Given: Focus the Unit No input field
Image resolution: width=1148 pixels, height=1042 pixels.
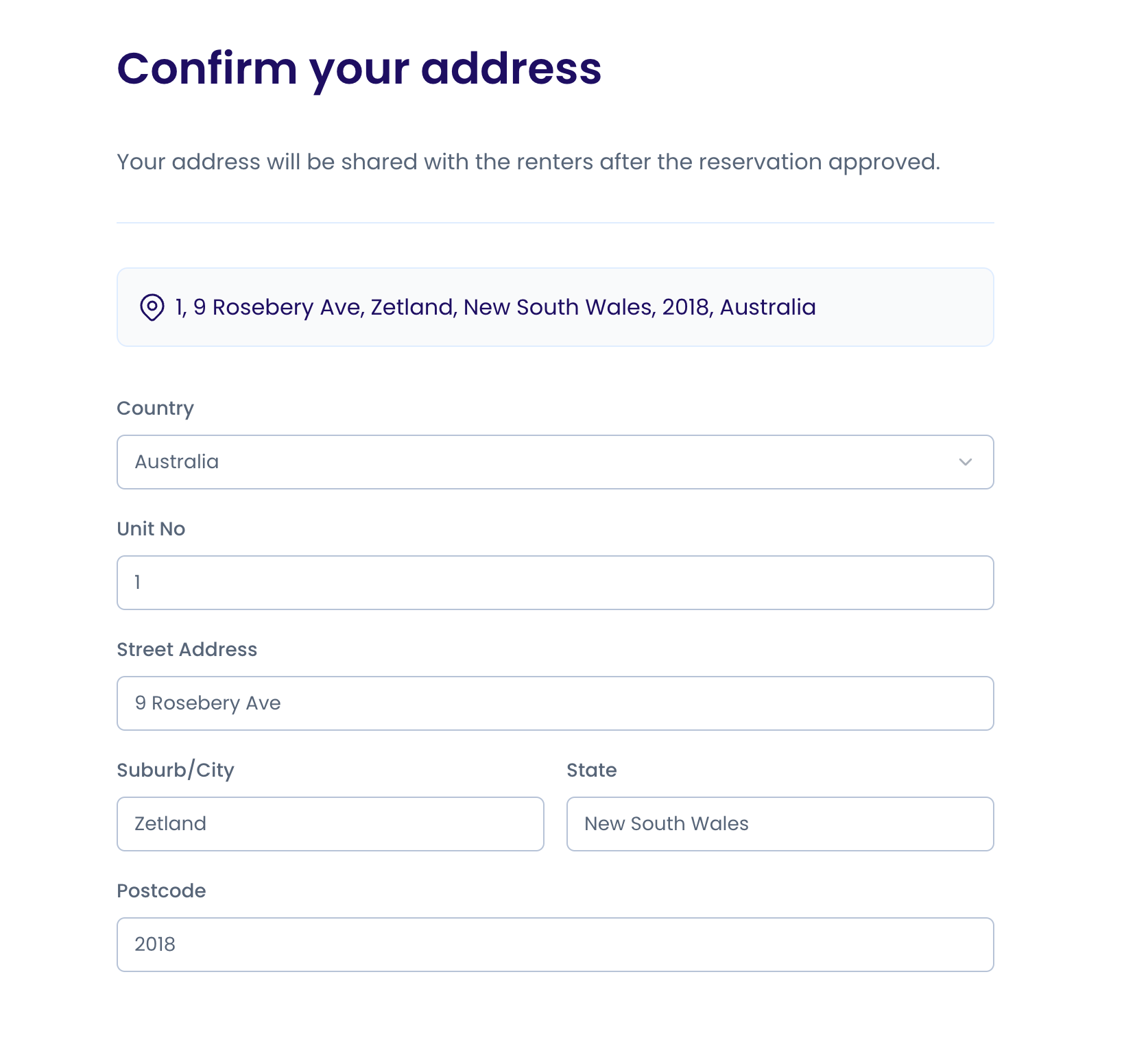Looking at the screenshot, I should [554, 583].
